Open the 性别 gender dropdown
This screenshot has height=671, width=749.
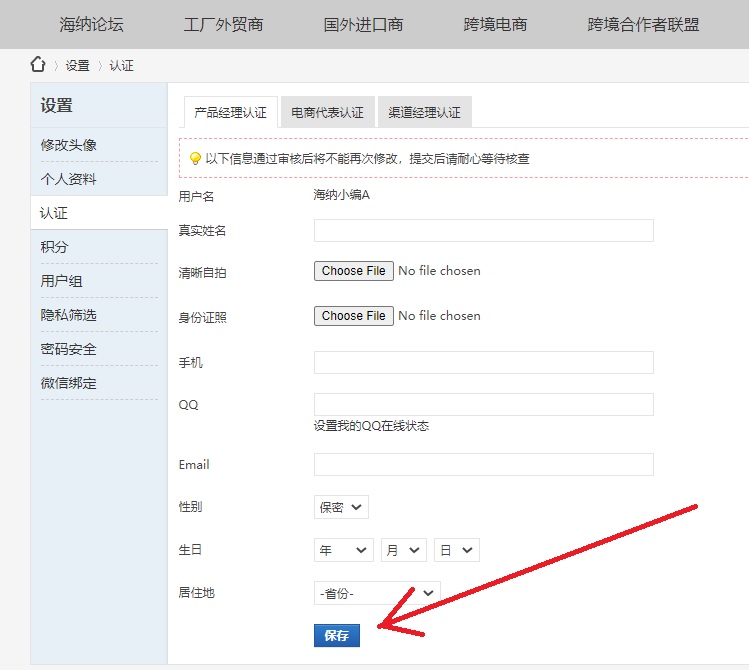(x=341, y=507)
